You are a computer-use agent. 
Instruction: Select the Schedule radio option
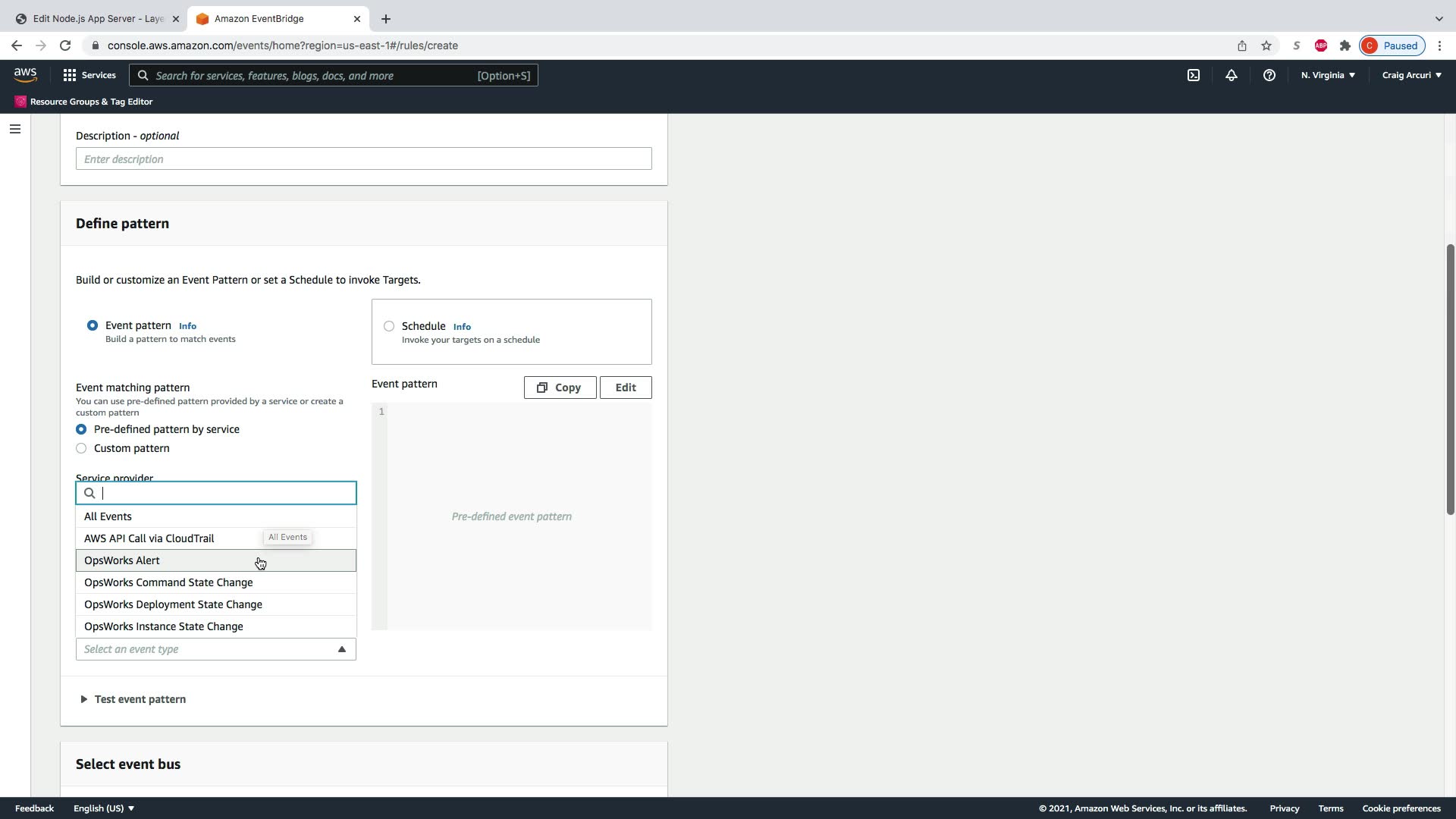(x=389, y=326)
